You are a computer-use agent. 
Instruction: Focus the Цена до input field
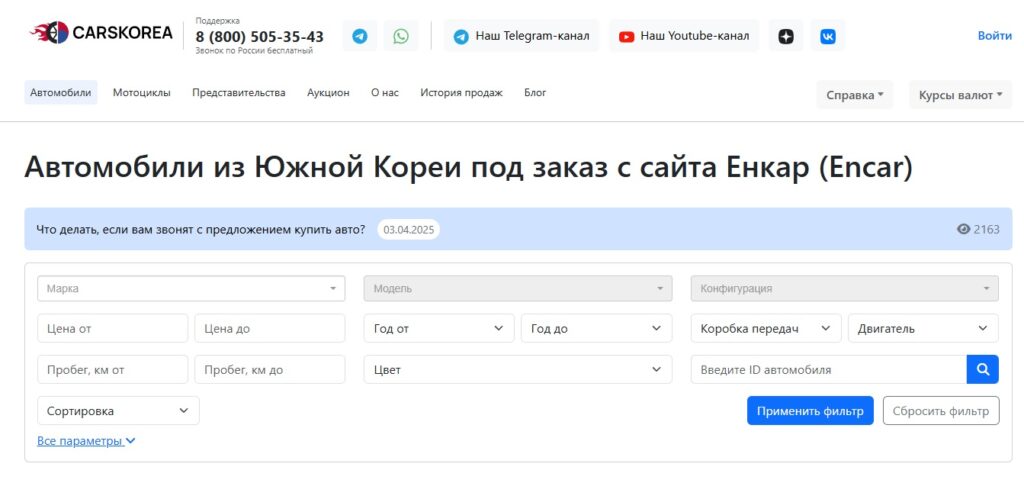point(270,328)
